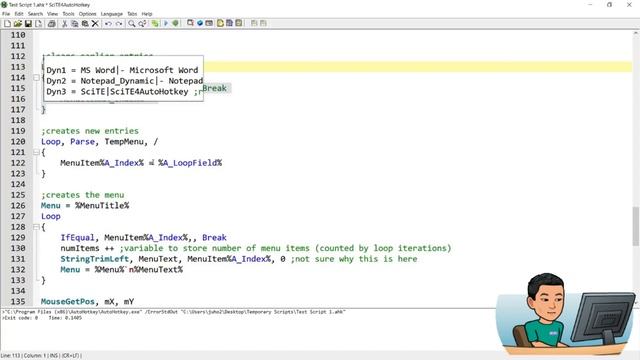Click 'numItems ++' on line 130
The height and width of the screenshot is (360, 640).
[87, 248]
